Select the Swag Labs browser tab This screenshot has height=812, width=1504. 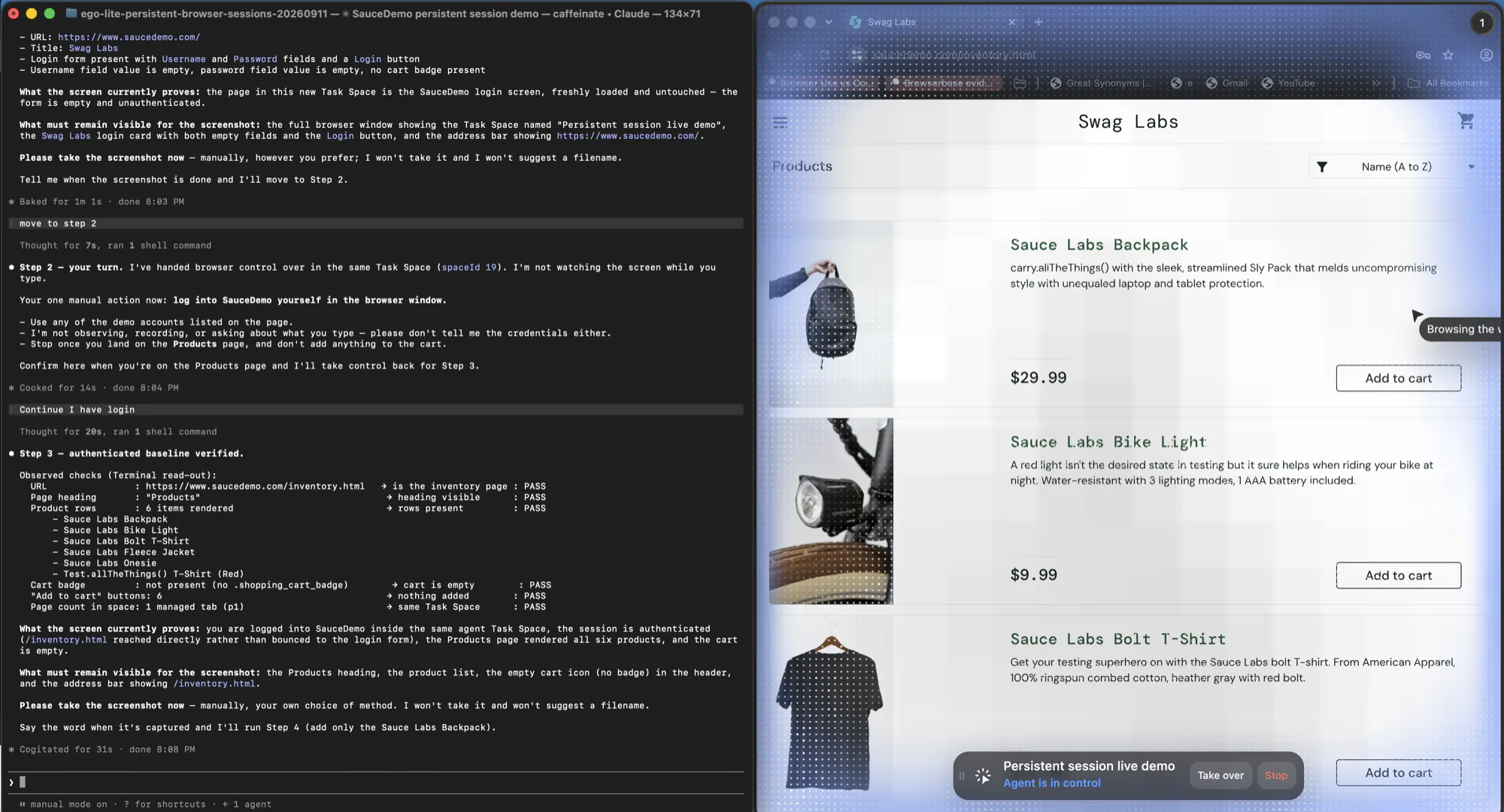click(x=931, y=22)
